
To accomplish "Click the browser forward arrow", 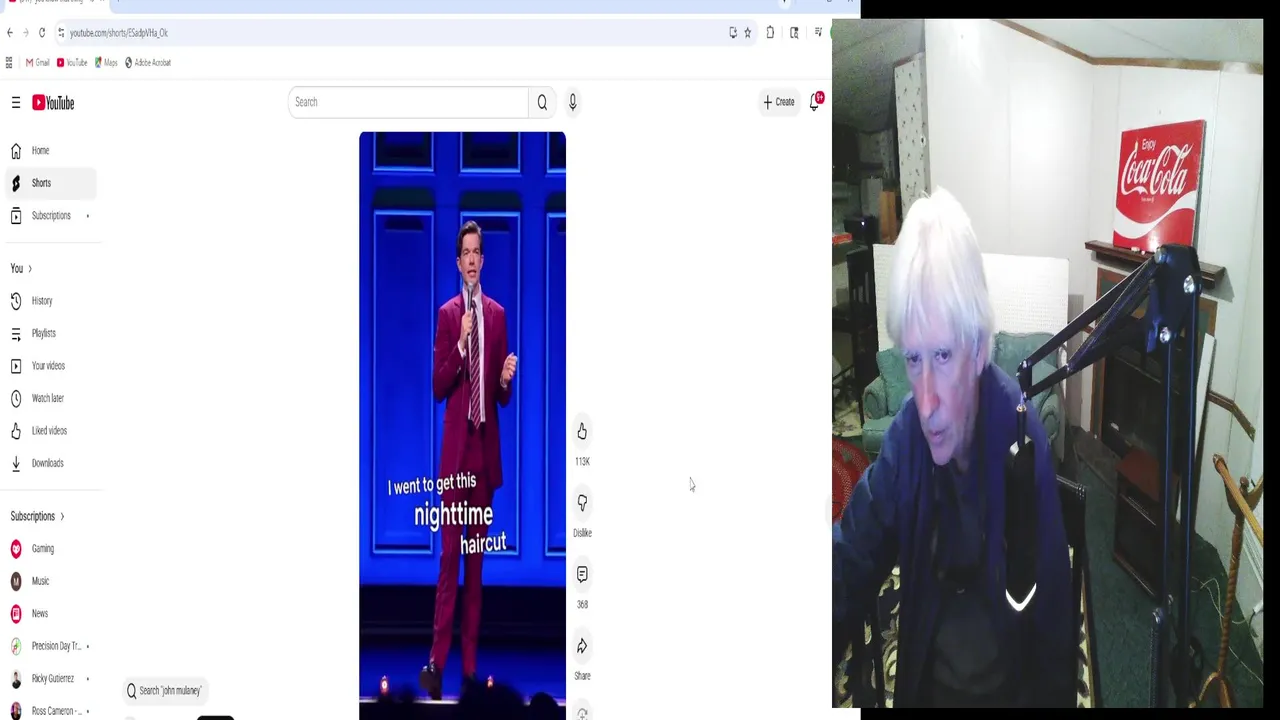I will coord(26,33).
